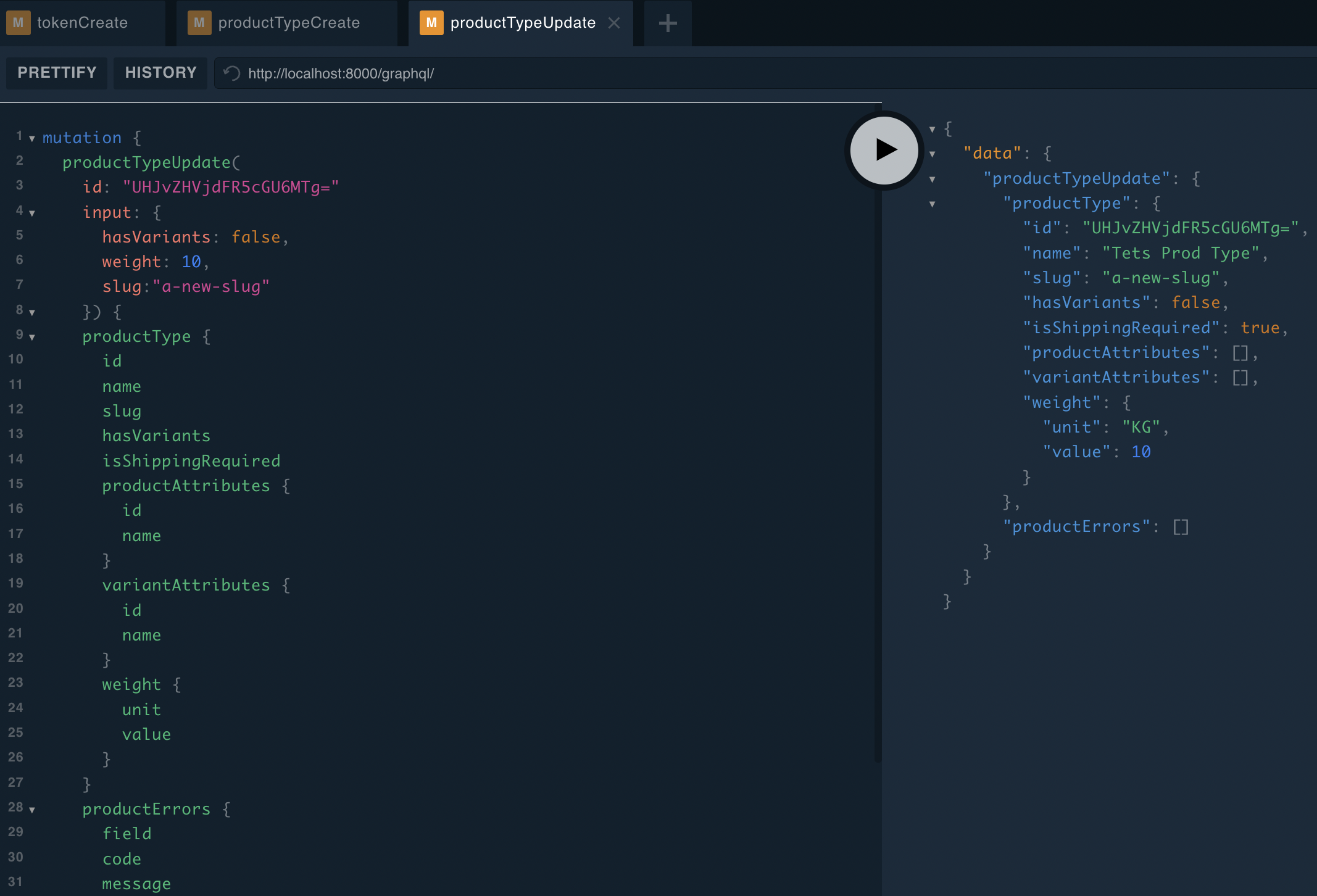The image size is (1317, 896).
Task: Click the History button
Action: (x=160, y=73)
